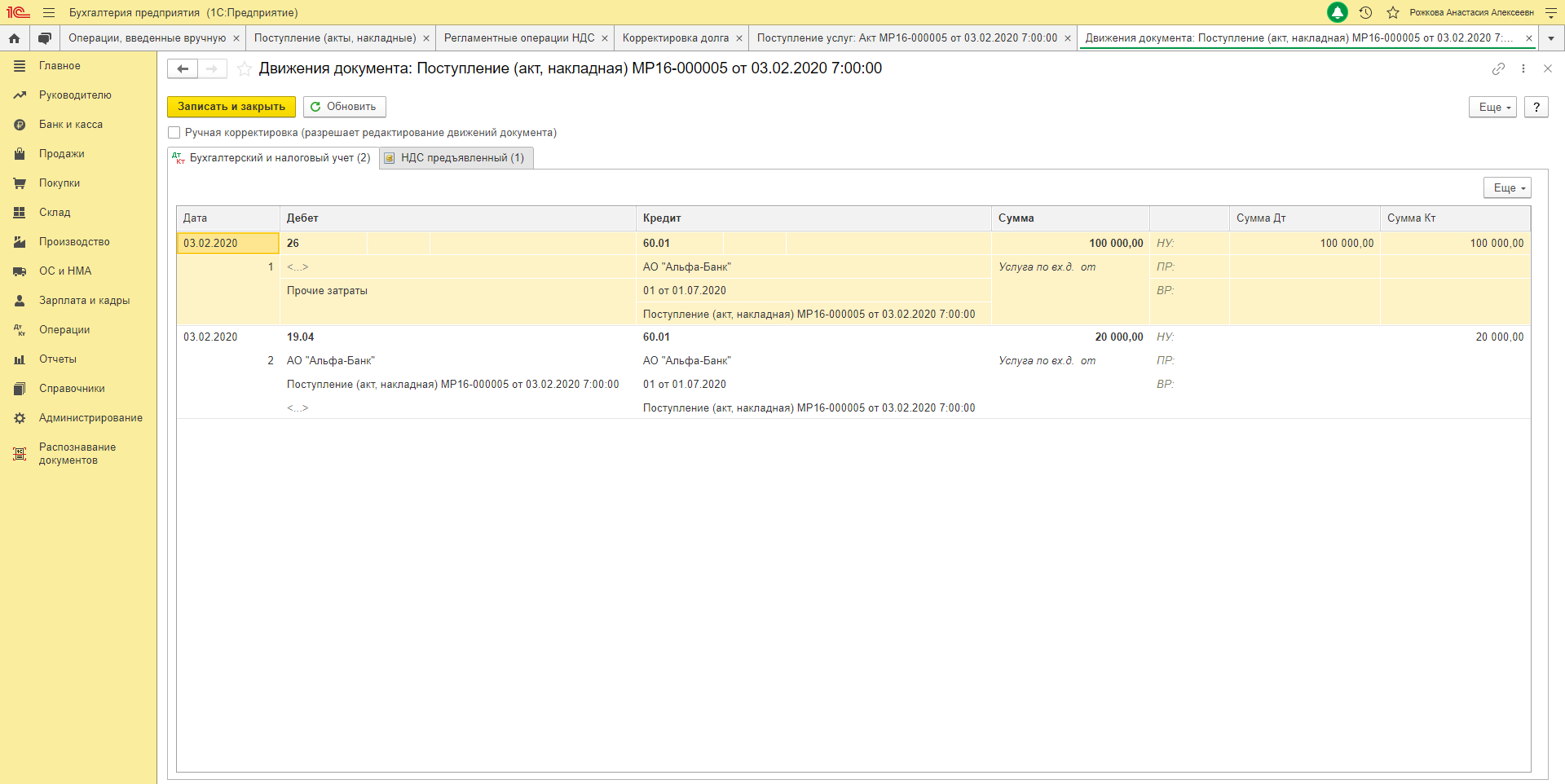This screenshot has height=784, width=1565.
Task: Click the home page icon
Action: tap(14, 38)
